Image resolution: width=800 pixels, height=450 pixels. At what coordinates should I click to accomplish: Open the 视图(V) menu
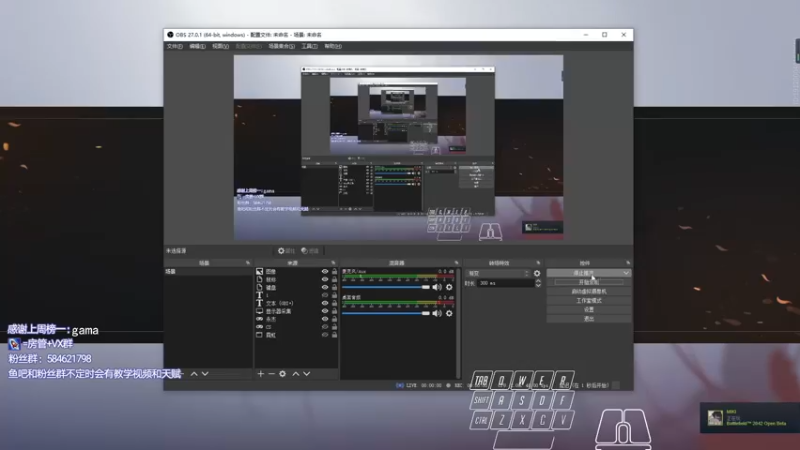[x=220, y=46]
